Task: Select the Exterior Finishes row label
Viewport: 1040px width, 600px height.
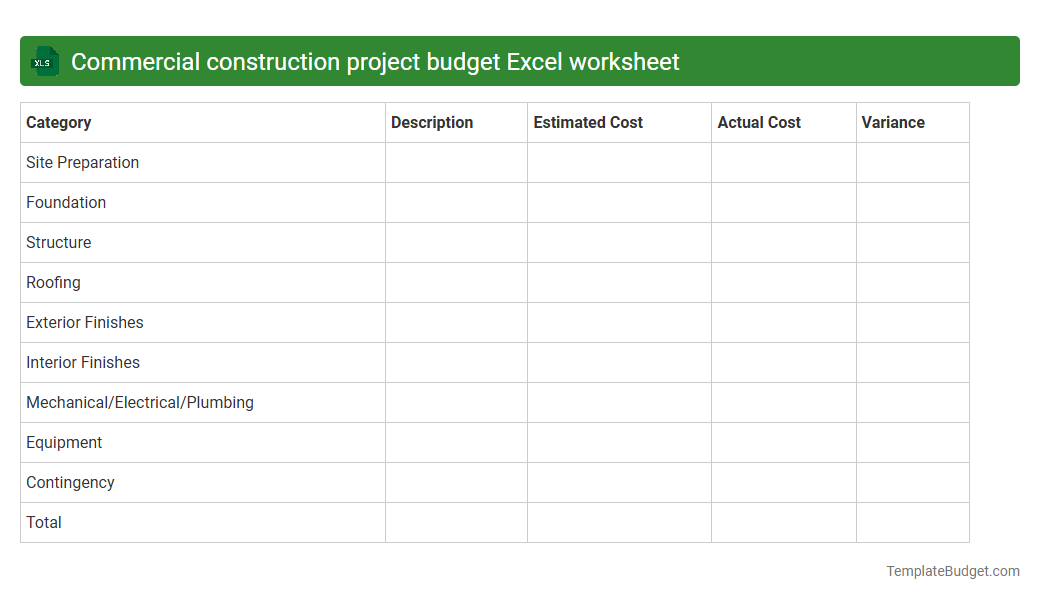Action: point(84,322)
